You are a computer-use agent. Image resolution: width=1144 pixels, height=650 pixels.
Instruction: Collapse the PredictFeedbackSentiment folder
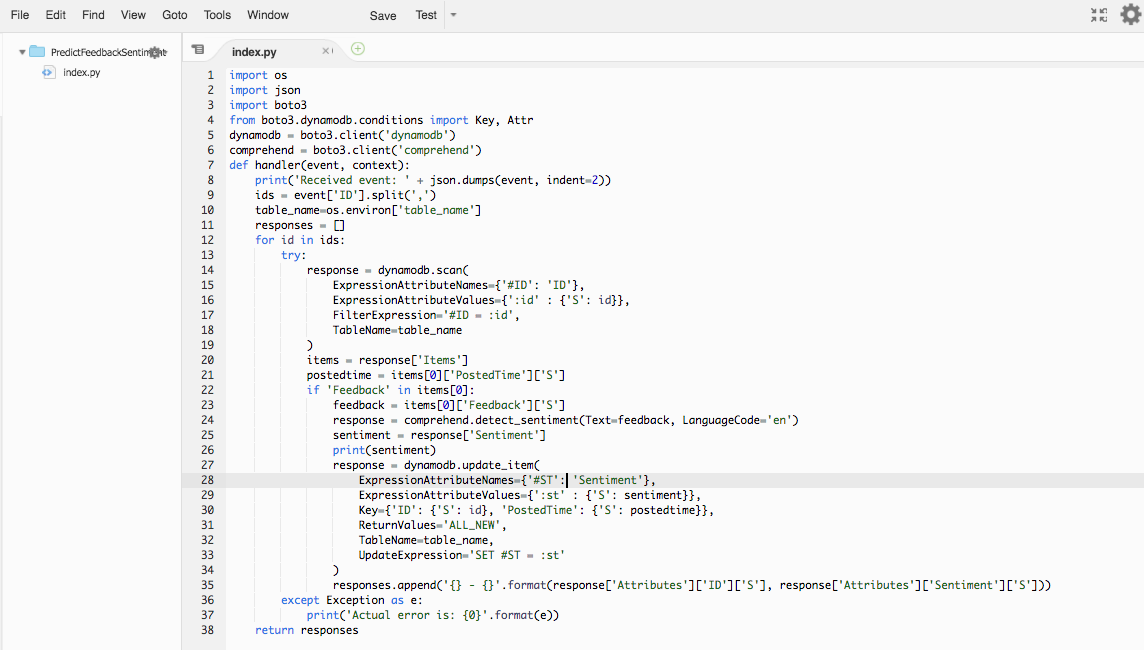click(x=22, y=53)
